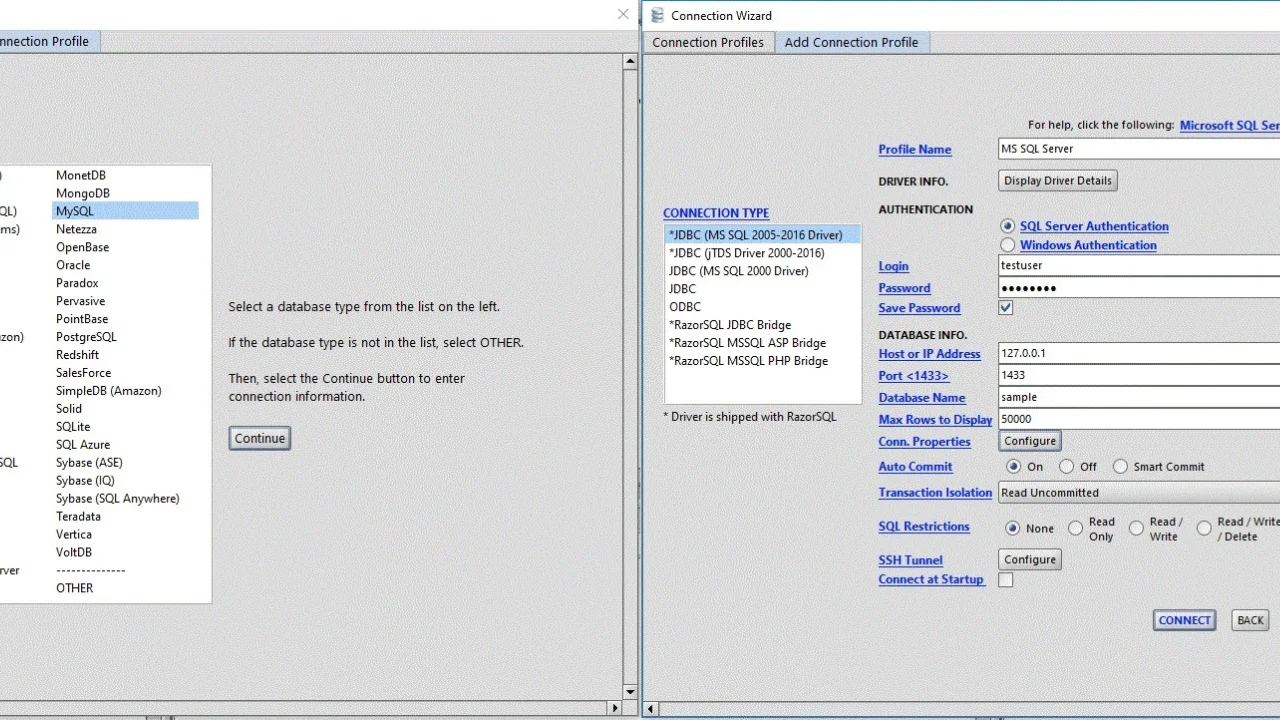Screen dimensions: 1280x720
Task: Click Connection Wizard horizontal scrollbar left arrow
Action: pos(652,709)
